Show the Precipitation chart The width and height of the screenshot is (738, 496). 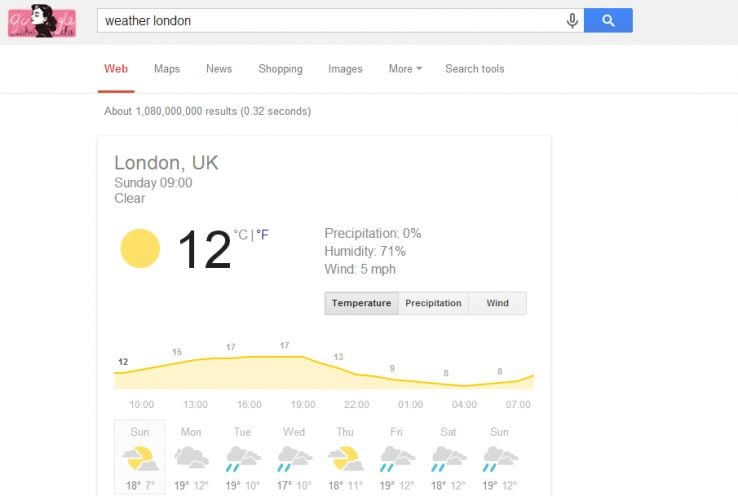pyautogui.click(x=433, y=303)
